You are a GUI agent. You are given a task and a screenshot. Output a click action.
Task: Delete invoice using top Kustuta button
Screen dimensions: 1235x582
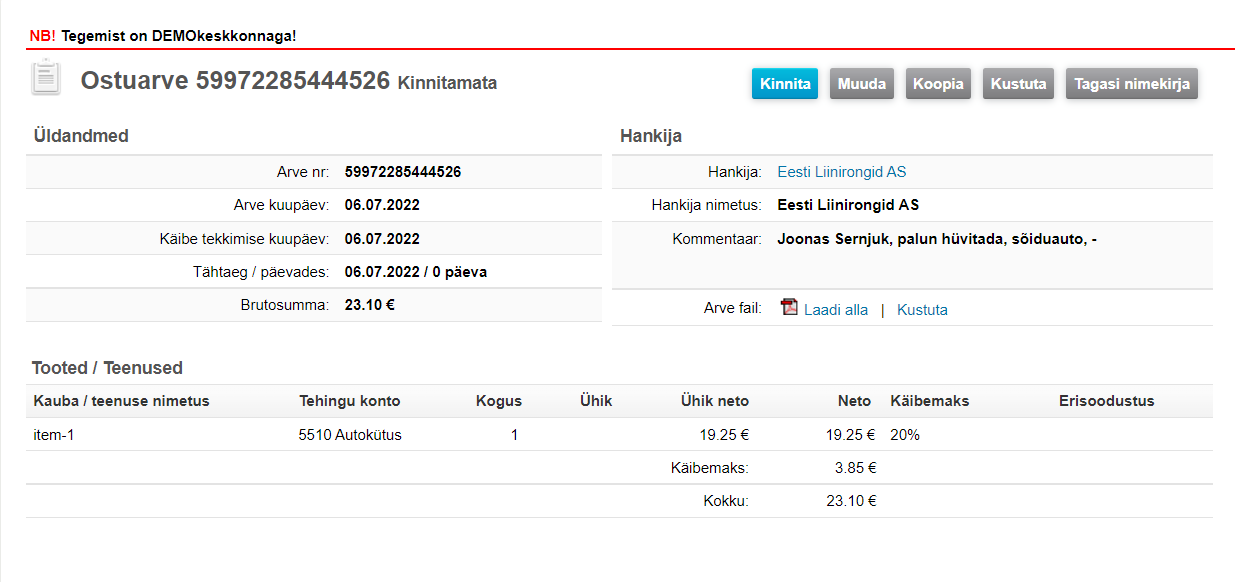[x=1018, y=84]
